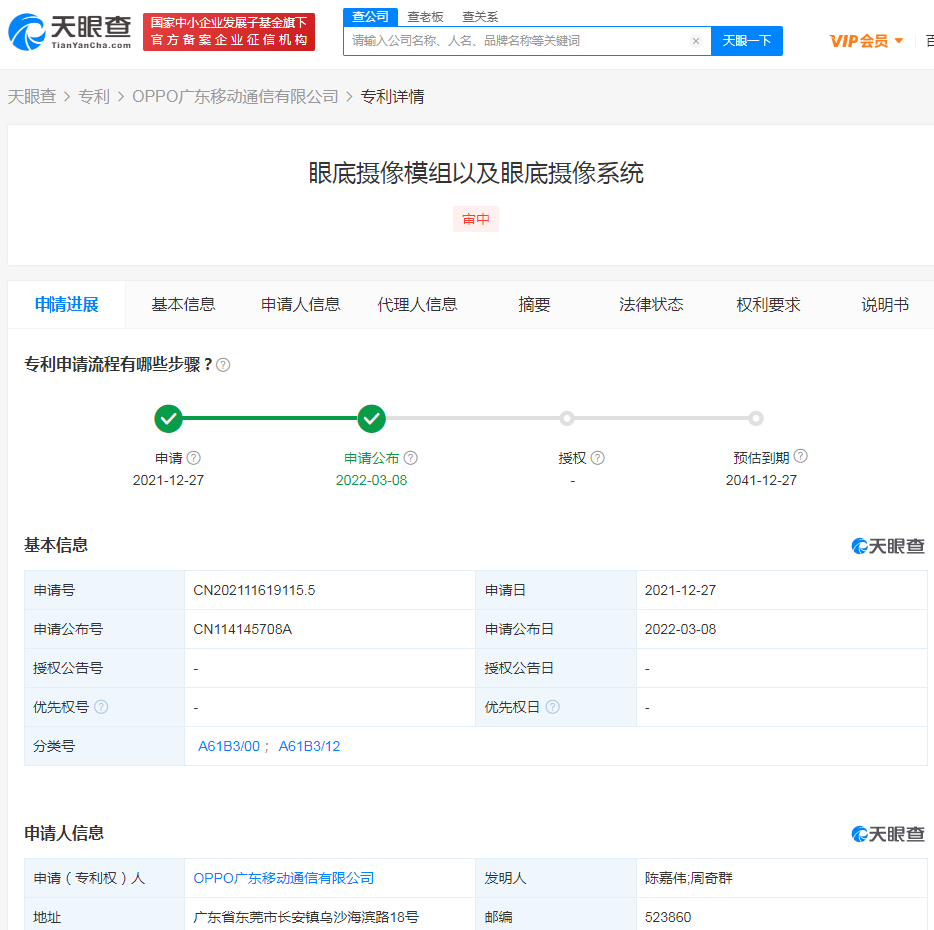Clear the search box with the X icon
This screenshot has height=930, width=934.
(695, 41)
